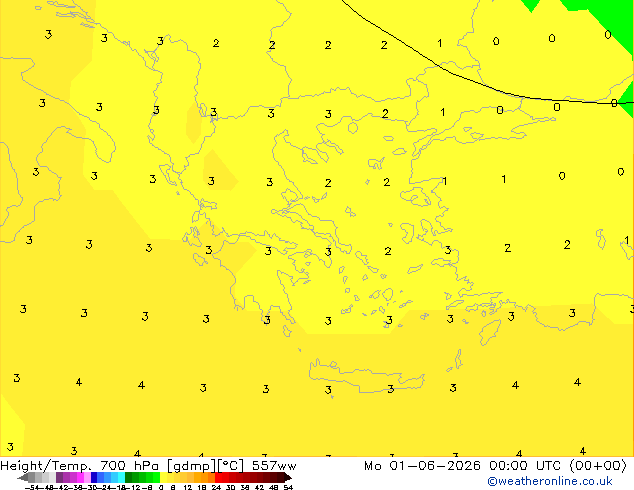Click the Mo 01-06-2026 date label

click(422, 466)
